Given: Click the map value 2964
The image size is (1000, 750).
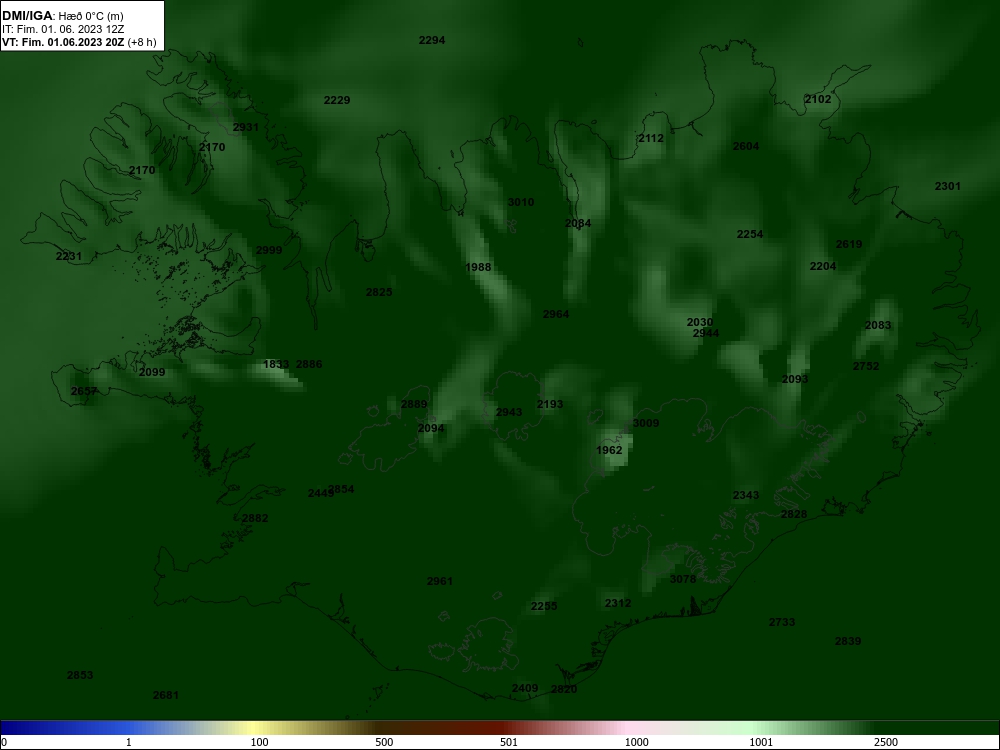Looking at the screenshot, I should (x=555, y=314).
